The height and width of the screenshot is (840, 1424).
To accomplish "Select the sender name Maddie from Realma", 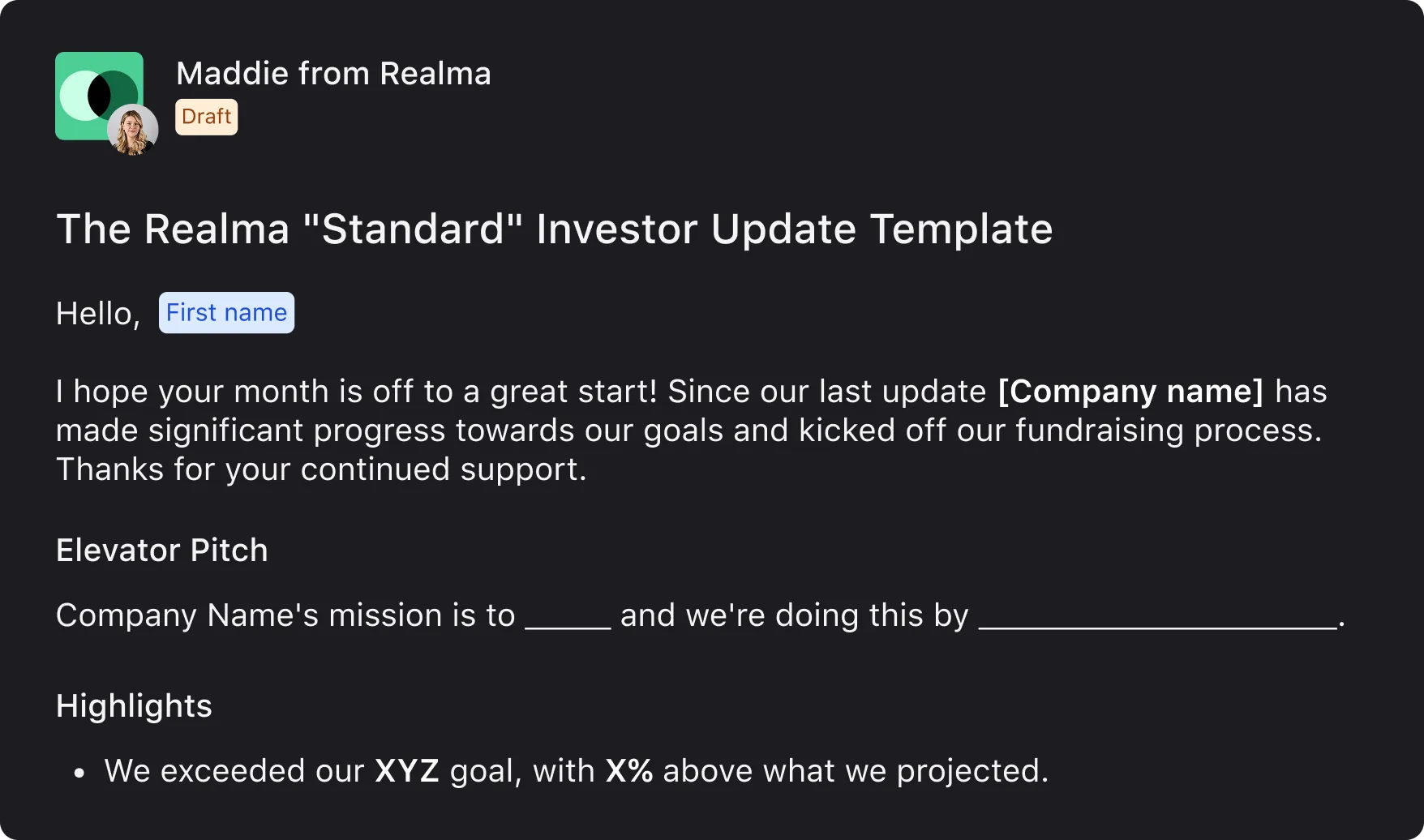I will pyautogui.click(x=334, y=73).
